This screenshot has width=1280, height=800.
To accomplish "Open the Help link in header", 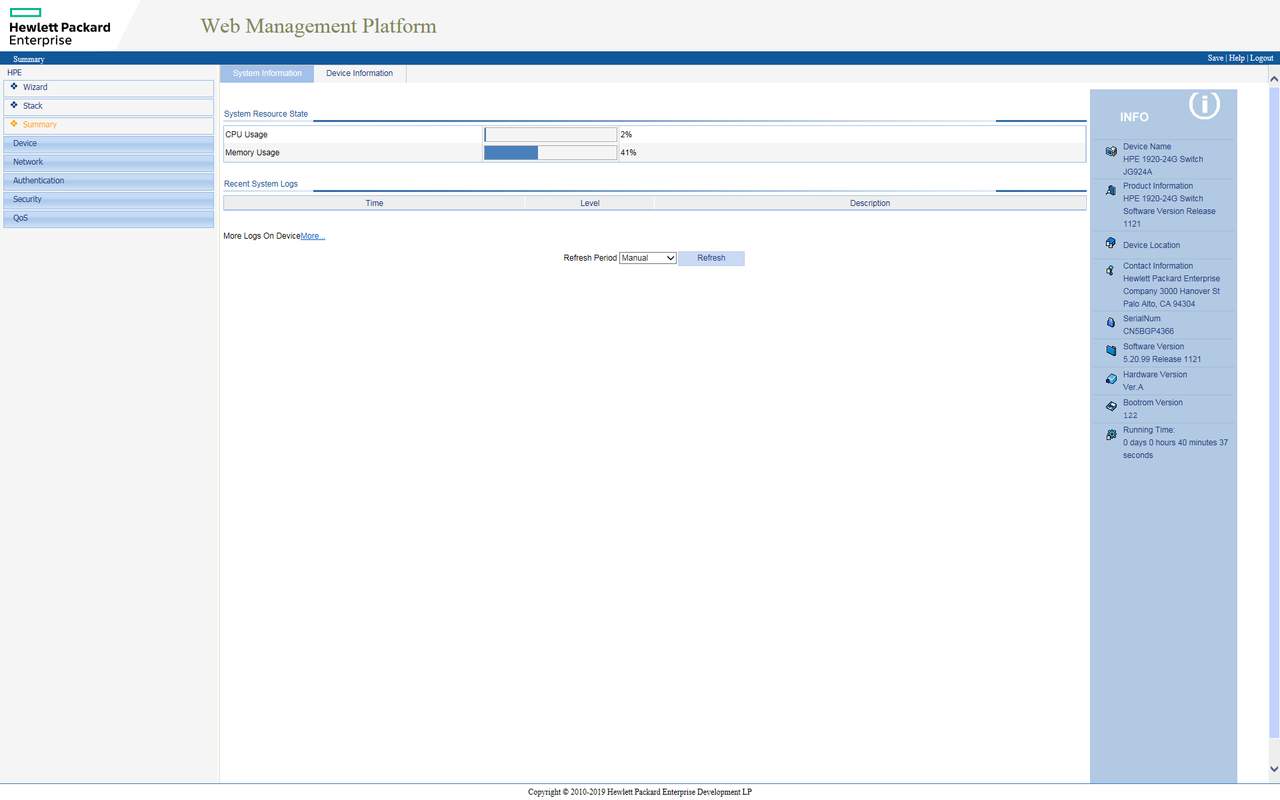I will [x=1237, y=58].
